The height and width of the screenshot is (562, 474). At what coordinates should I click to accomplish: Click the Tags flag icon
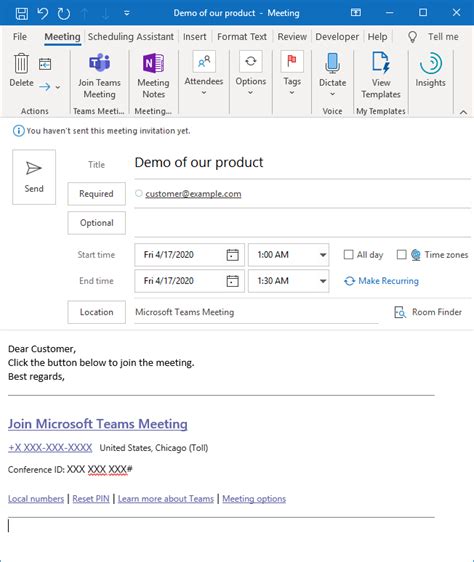pos(292,61)
